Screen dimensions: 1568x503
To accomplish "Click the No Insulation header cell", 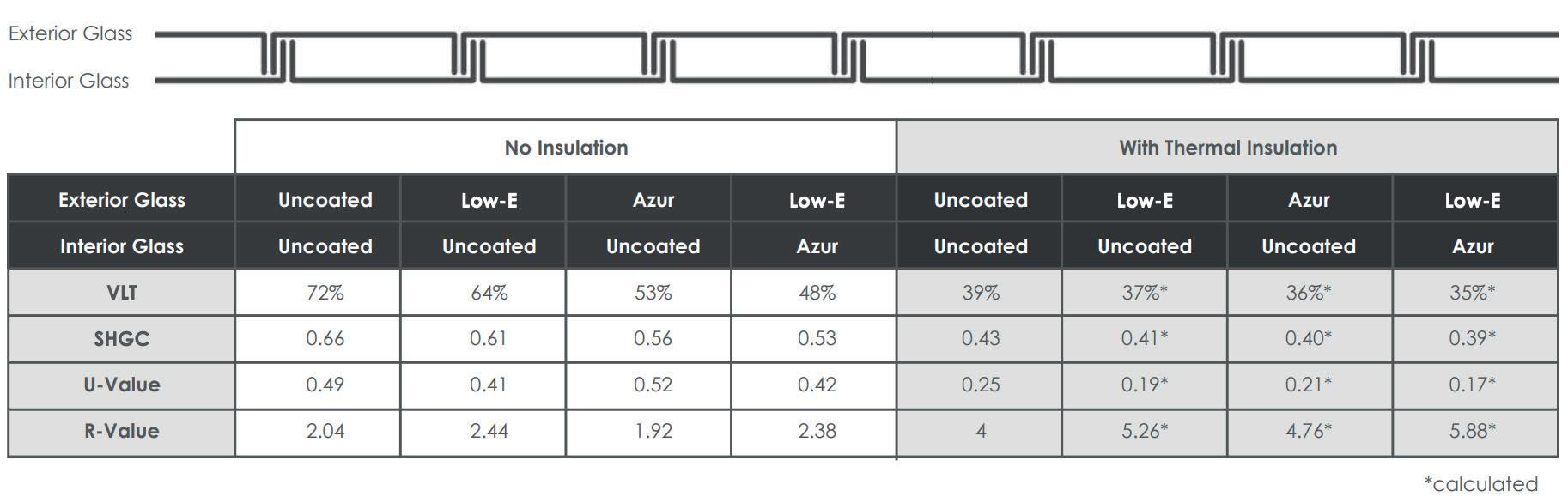I will coord(566,148).
